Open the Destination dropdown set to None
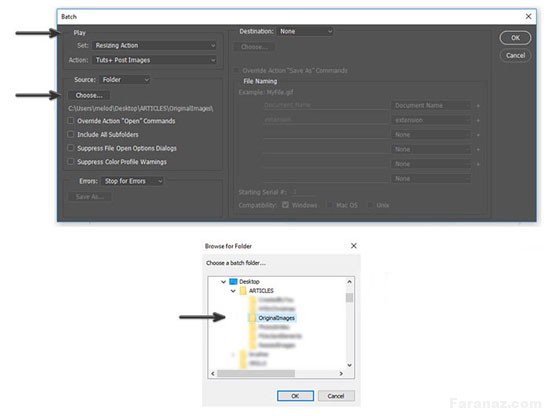The image size is (550, 416). (305, 32)
